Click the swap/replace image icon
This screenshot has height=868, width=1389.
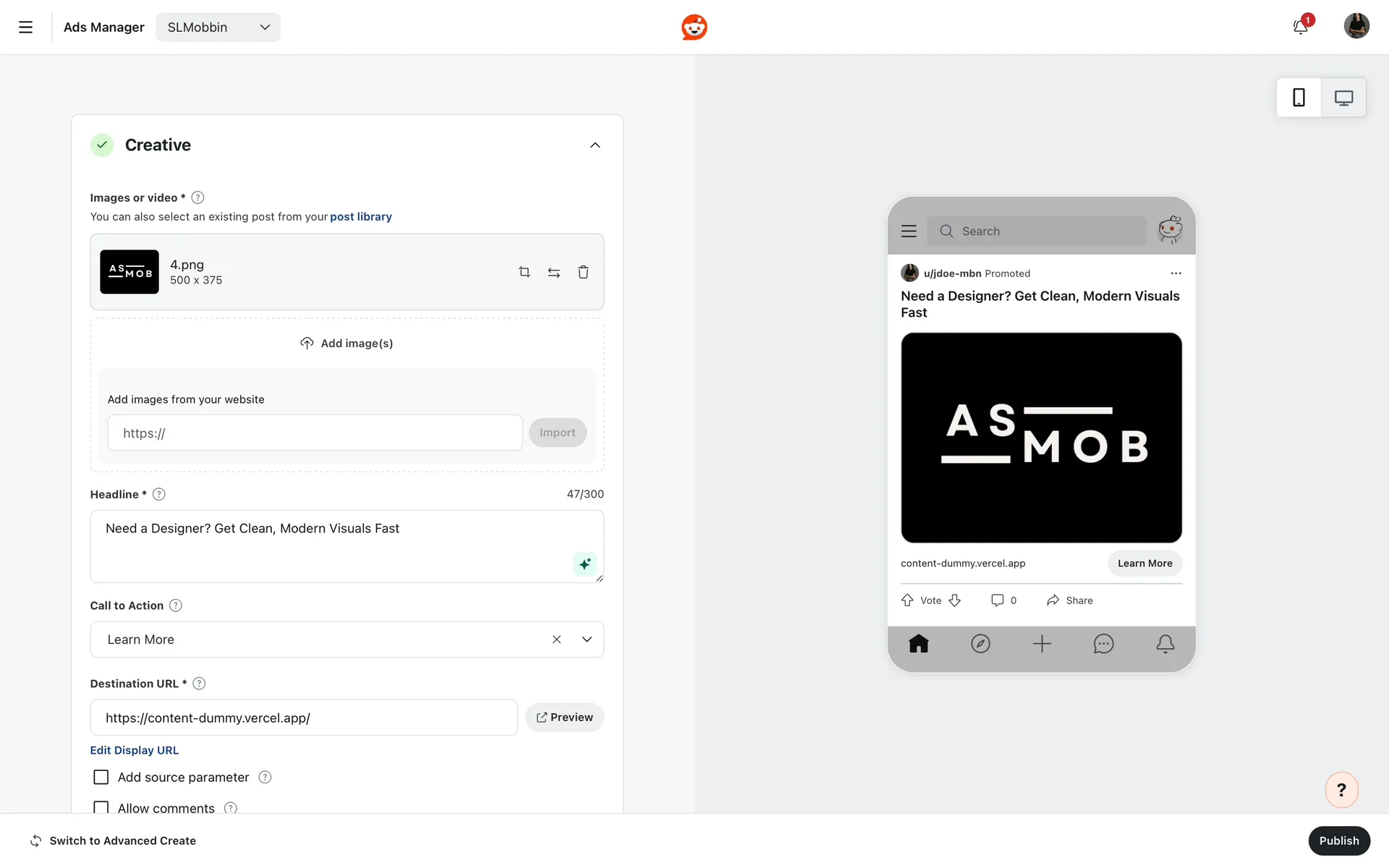(x=553, y=272)
